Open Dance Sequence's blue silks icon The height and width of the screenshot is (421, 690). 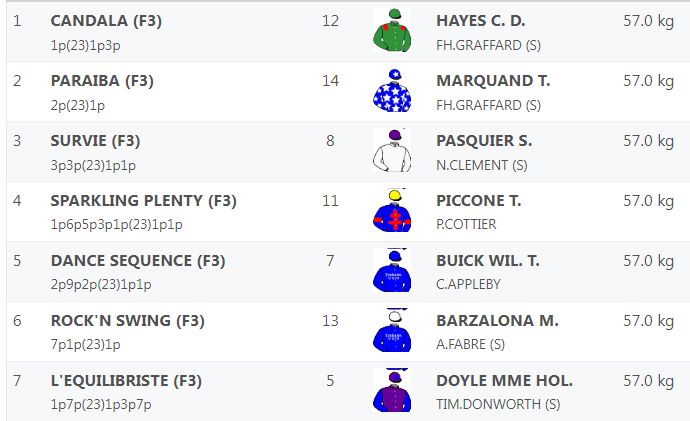click(392, 270)
